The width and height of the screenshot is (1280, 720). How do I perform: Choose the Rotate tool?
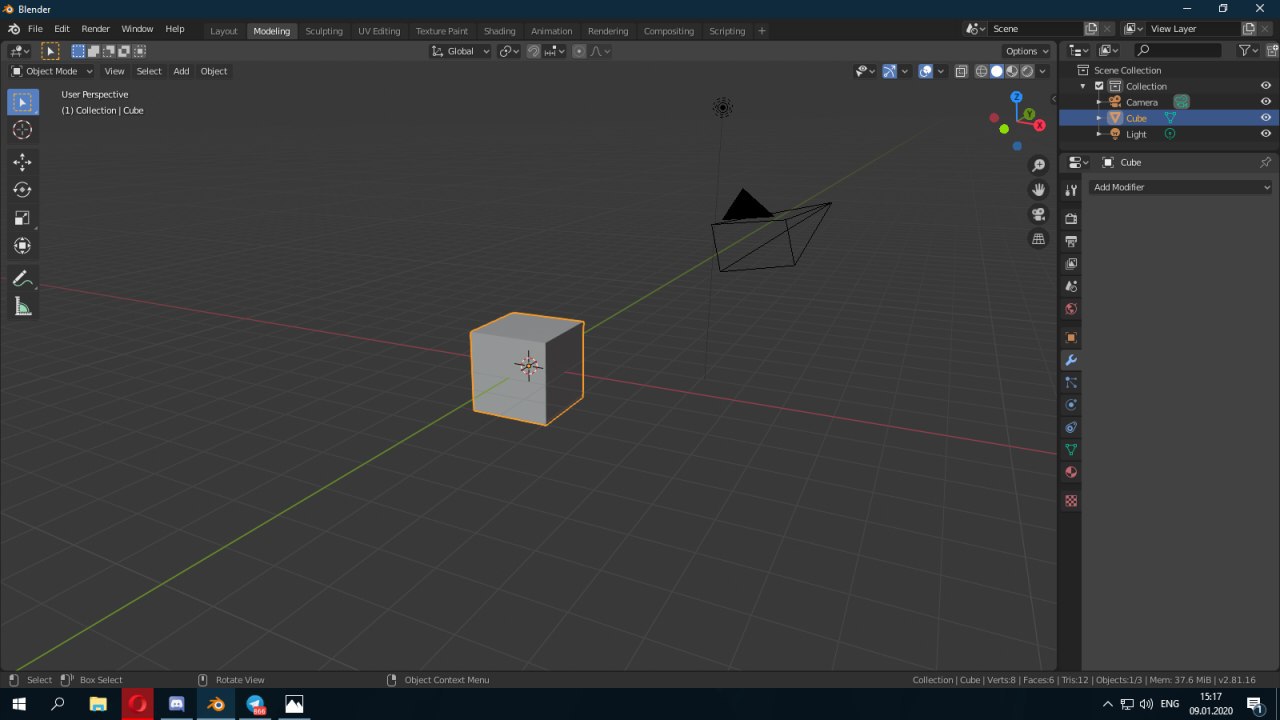tap(22, 190)
